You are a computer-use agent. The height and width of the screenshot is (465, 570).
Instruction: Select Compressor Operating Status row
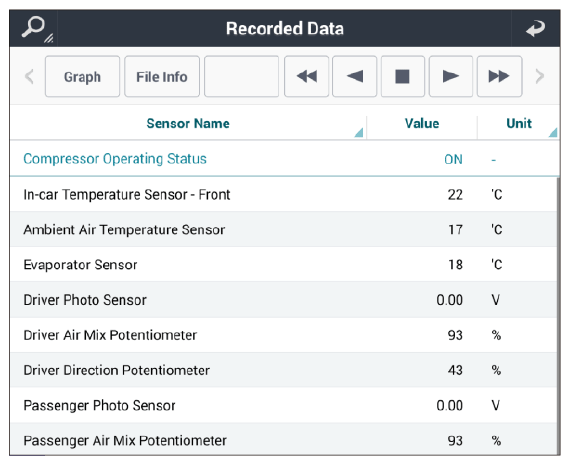[285, 159]
